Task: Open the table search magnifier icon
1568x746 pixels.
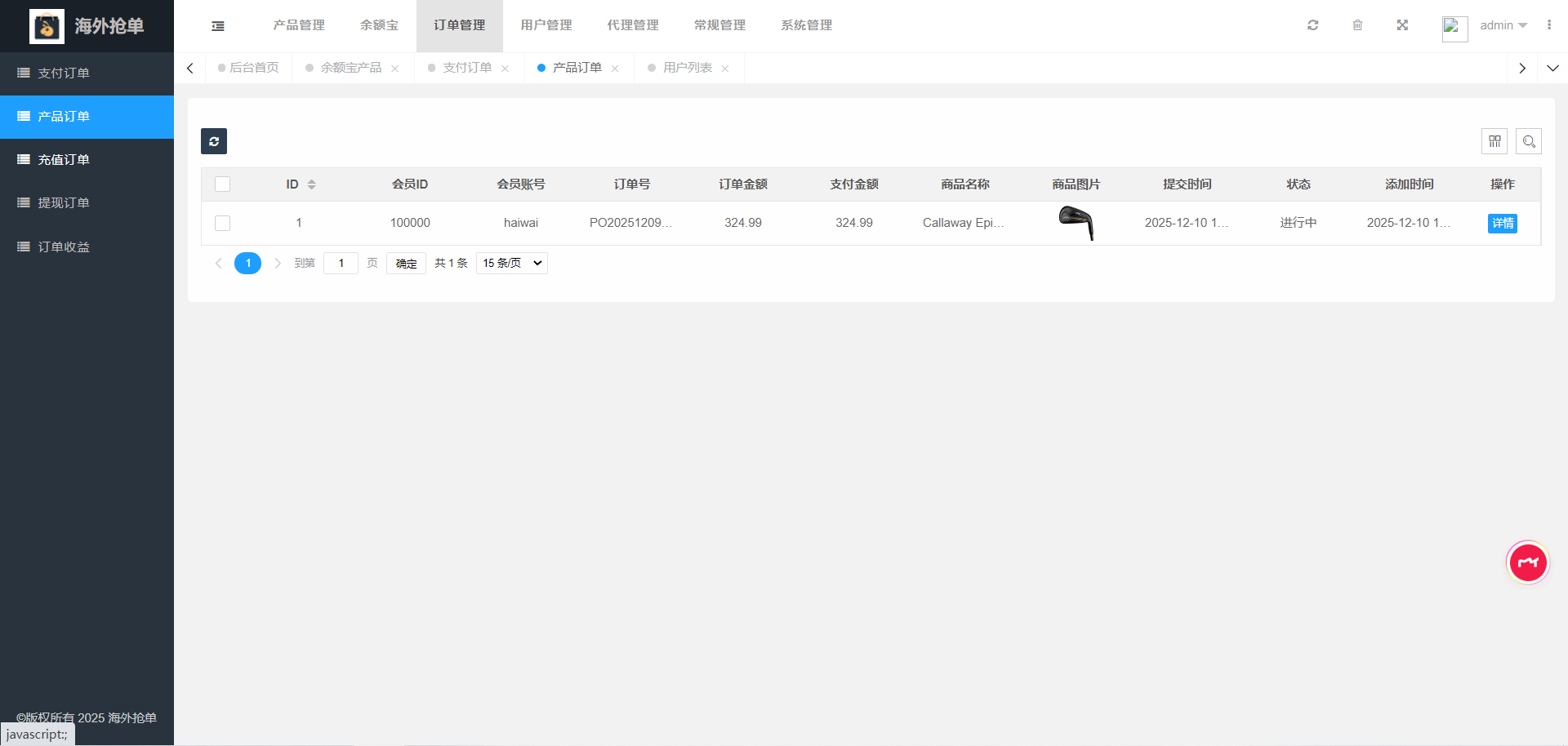Action: coord(1529,141)
